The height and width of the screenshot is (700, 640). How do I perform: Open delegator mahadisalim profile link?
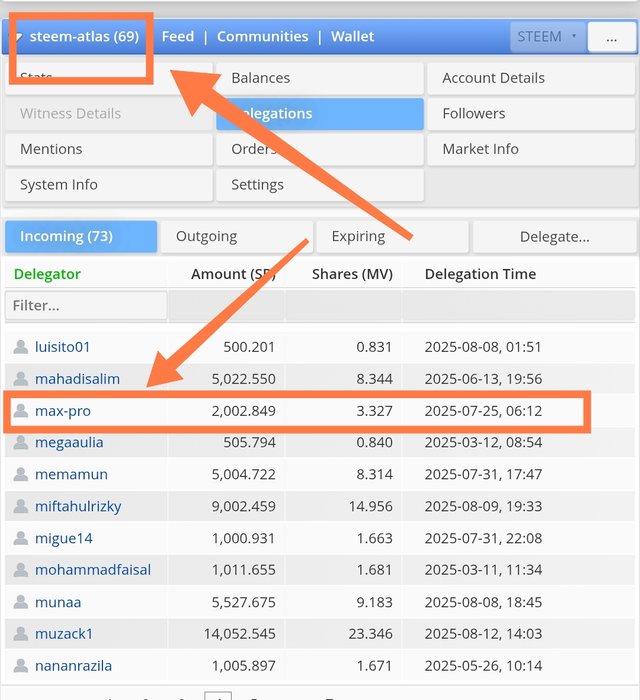coord(77,379)
